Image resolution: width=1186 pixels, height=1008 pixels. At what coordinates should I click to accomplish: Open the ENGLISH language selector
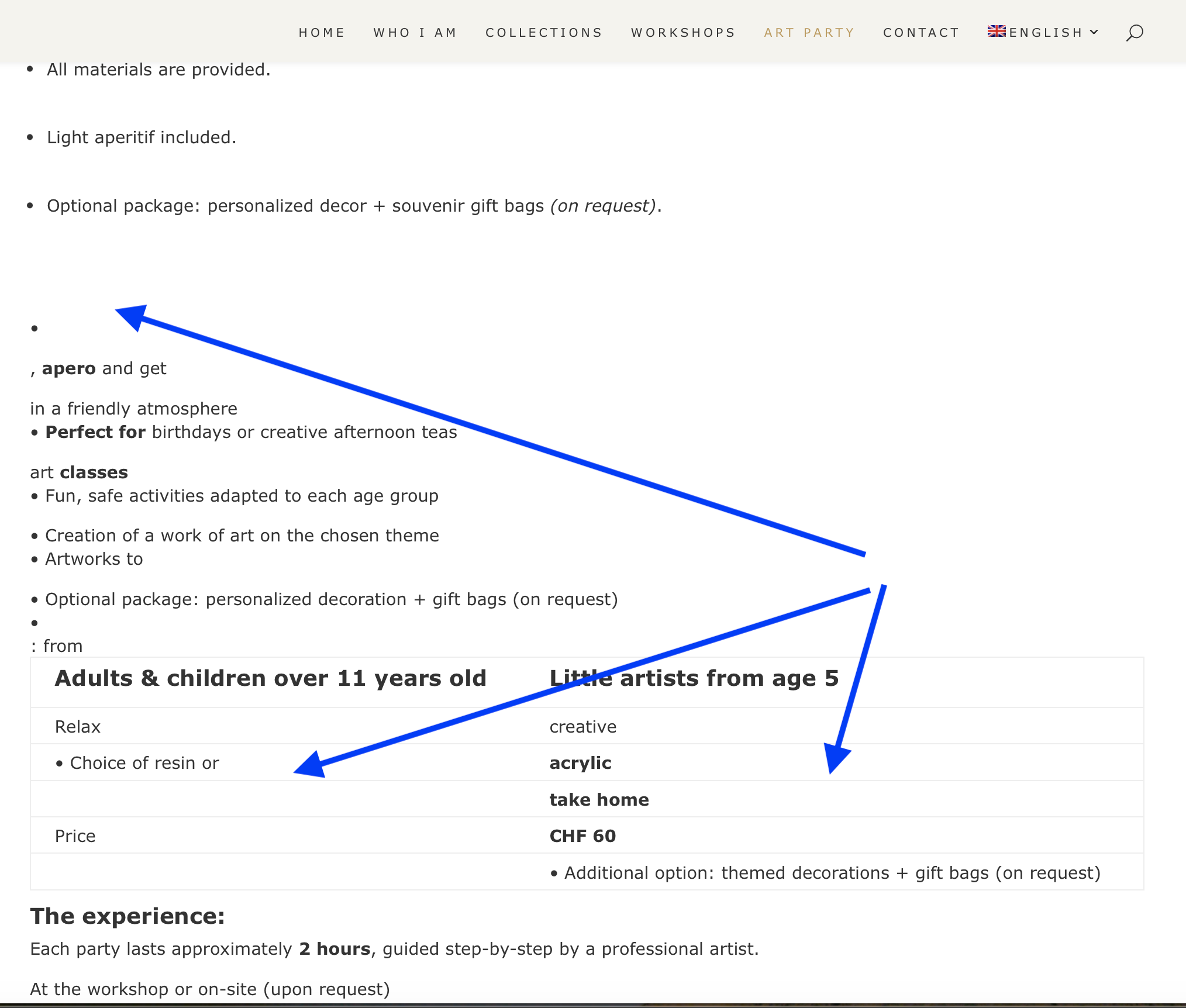point(1046,33)
